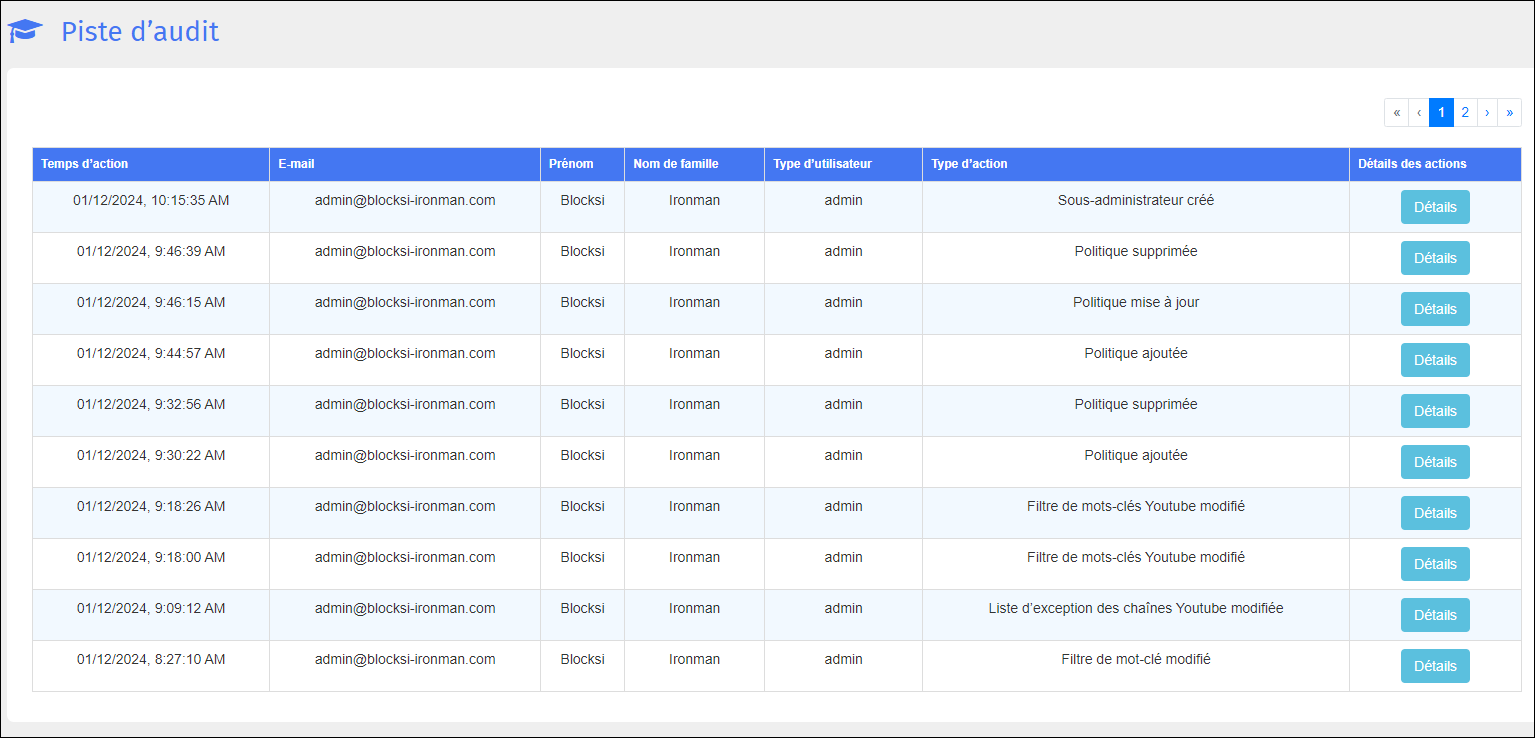Image resolution: width=1535 pixels, height=738 pixels.
Task: Go to first page with double left arrow
Action: click(x=1396, y=113)
